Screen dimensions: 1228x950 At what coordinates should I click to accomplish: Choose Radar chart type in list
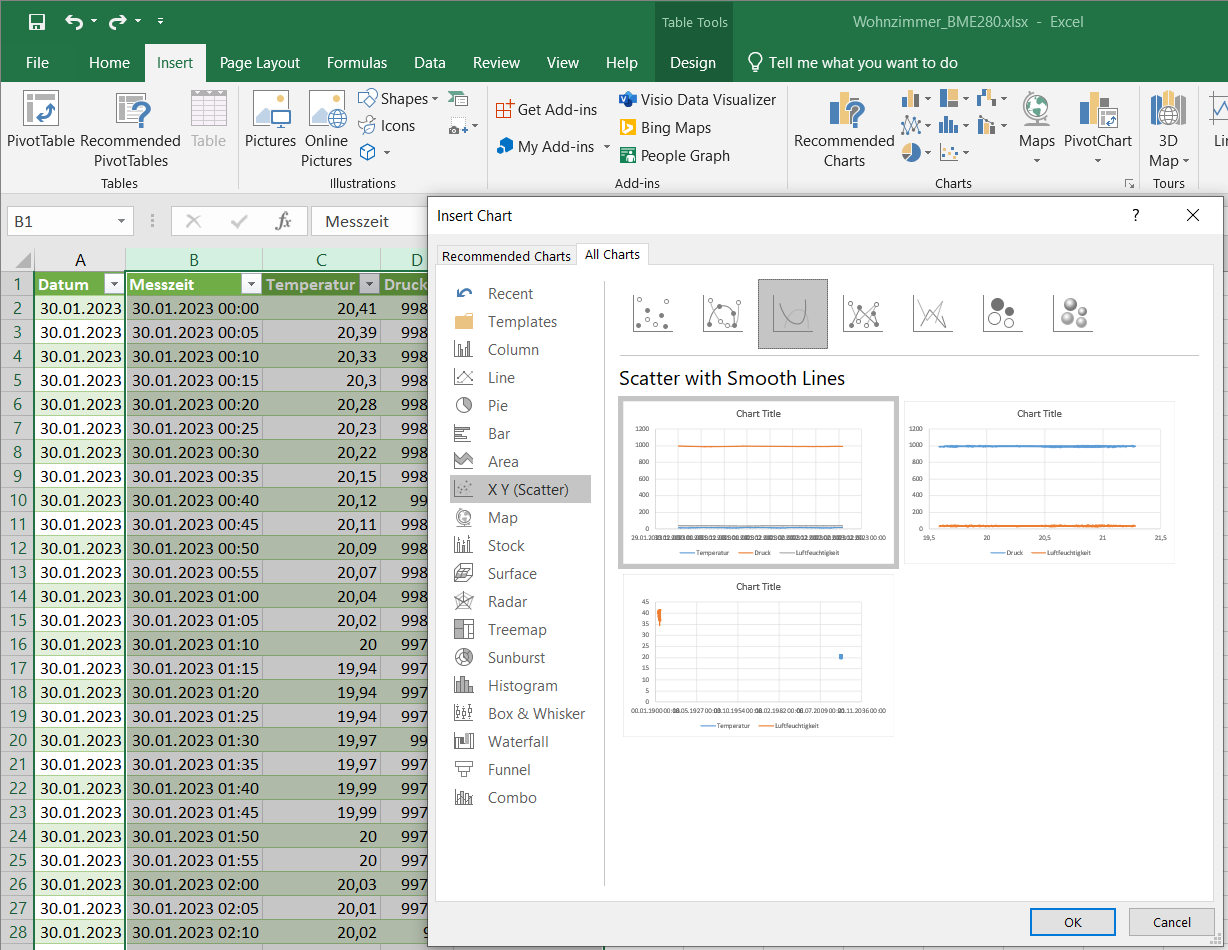click(520, 601)
